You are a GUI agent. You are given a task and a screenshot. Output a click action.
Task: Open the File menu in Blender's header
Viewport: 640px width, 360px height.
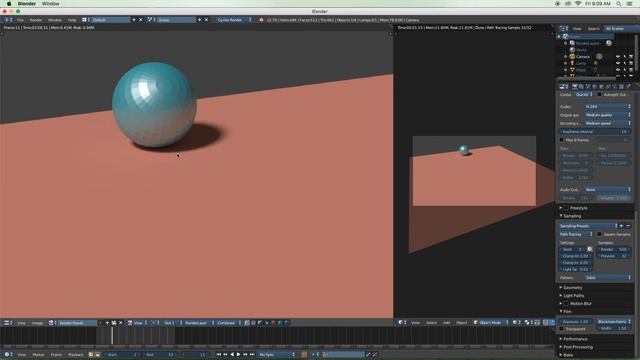20,20
